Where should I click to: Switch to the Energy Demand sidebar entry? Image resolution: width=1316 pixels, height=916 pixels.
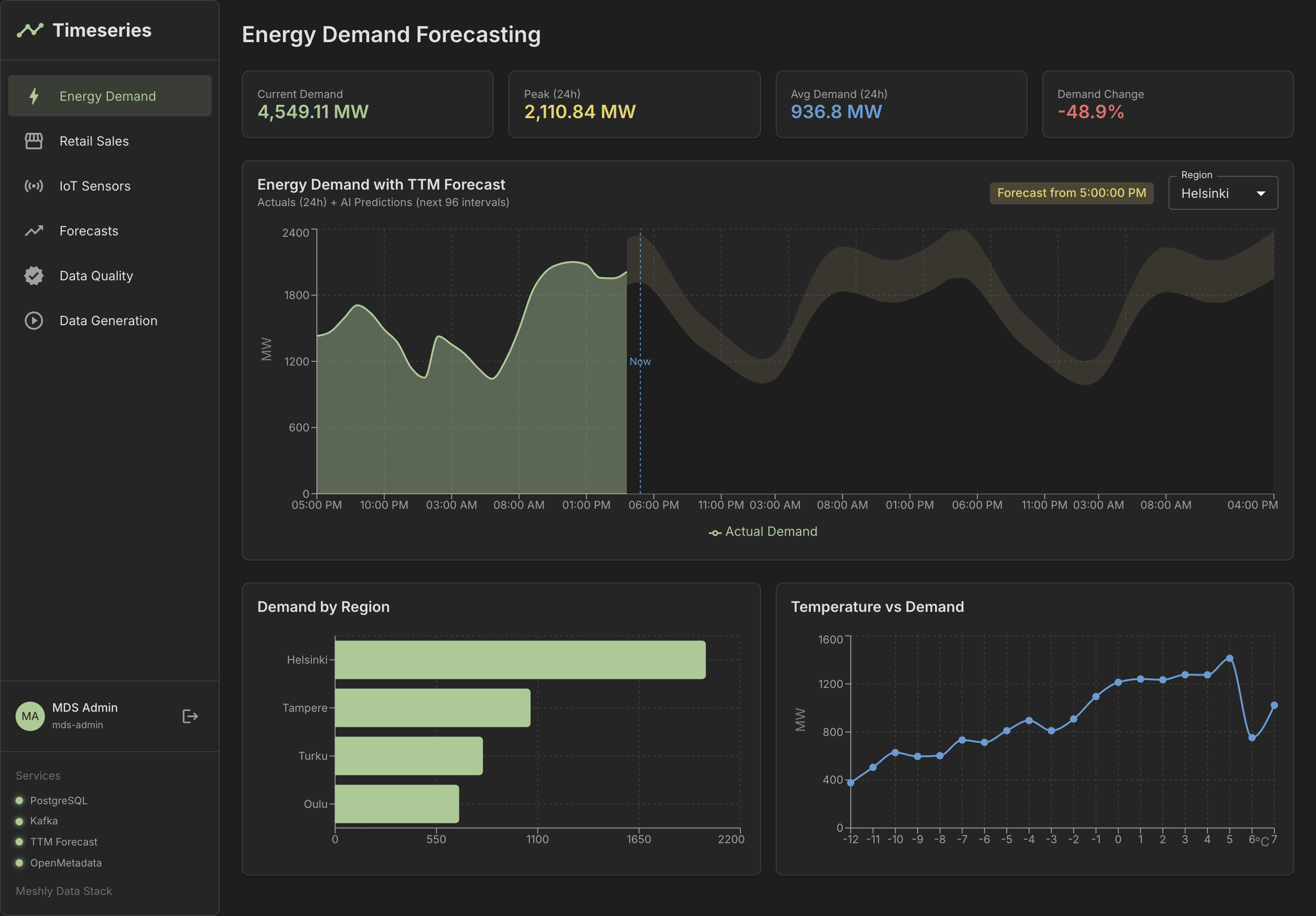coord(107,96)
